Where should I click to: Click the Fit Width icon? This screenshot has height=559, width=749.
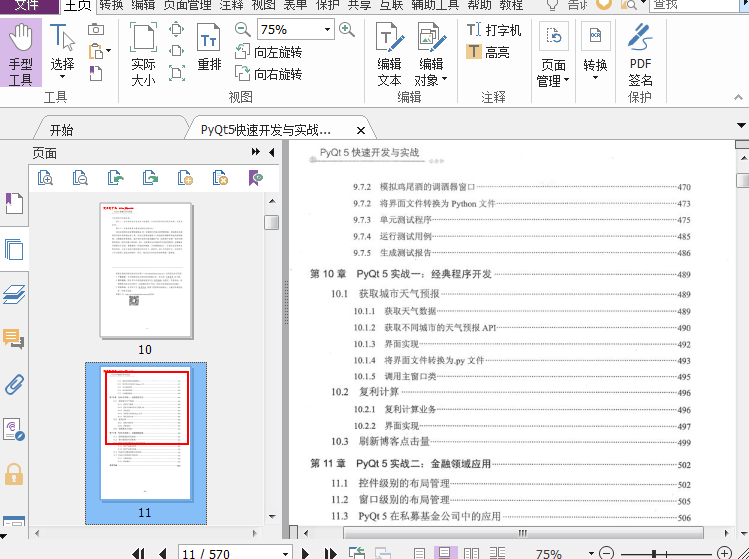click(x=177, y=51)
